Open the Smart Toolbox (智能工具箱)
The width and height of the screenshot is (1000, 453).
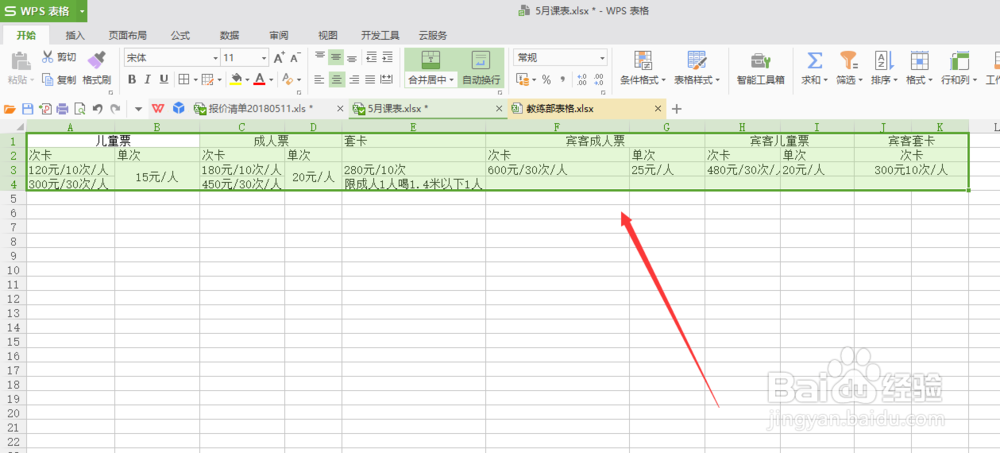point(760,69)
